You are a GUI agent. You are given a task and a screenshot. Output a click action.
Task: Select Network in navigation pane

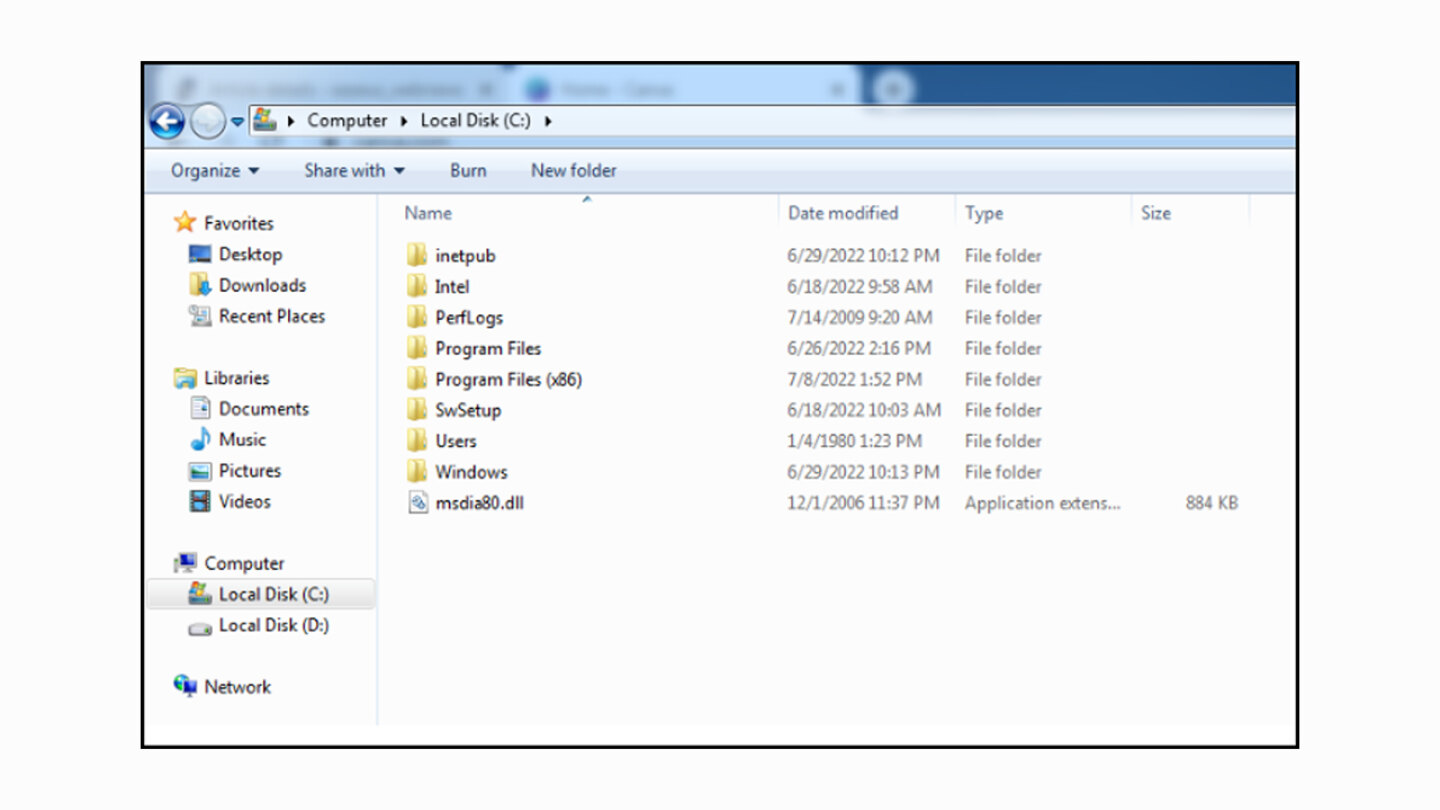(x=238, y=687)
